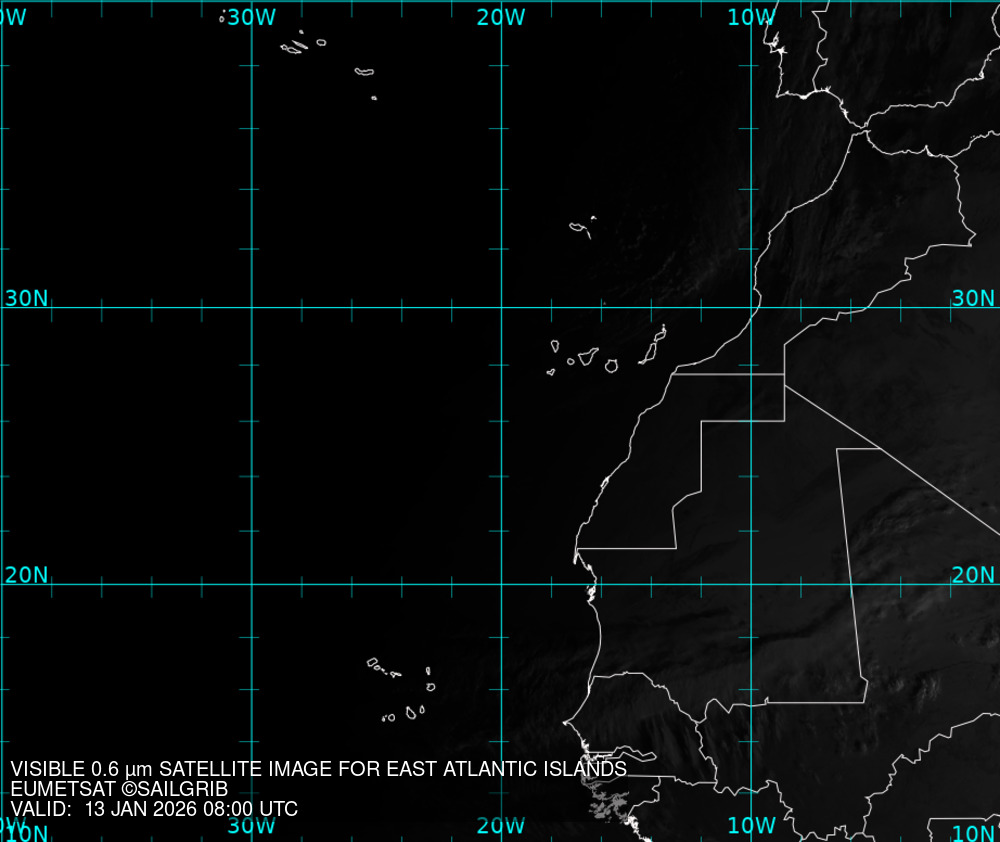Click the Cape Verde islands cluster
The width and height of the screenshot is (1000, 842).
click(402, 690)
